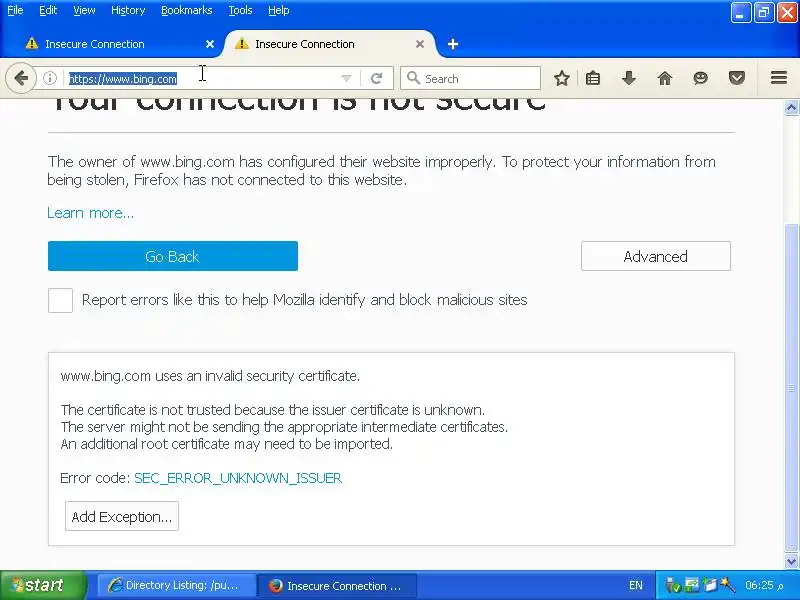This screenshot has width=800, height=600.
Task: Open the Bookmarks menu
Action: click(x=187, y=10)
